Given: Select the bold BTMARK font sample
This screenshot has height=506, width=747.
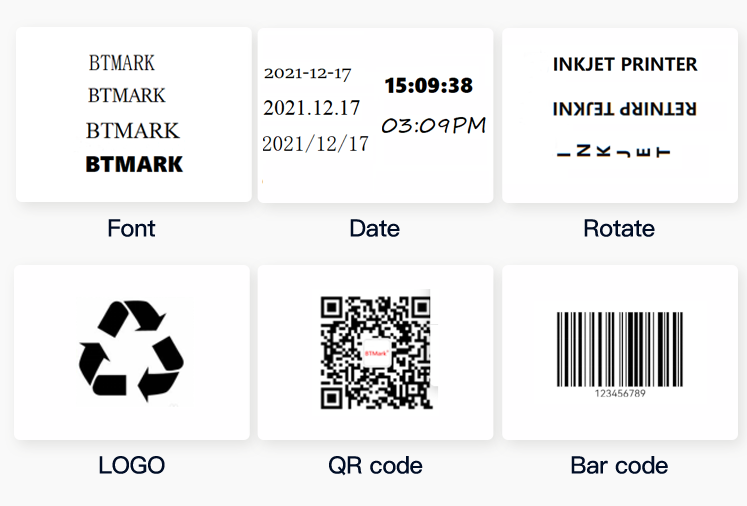Looking at the screenshot, I should click(134, 164).
